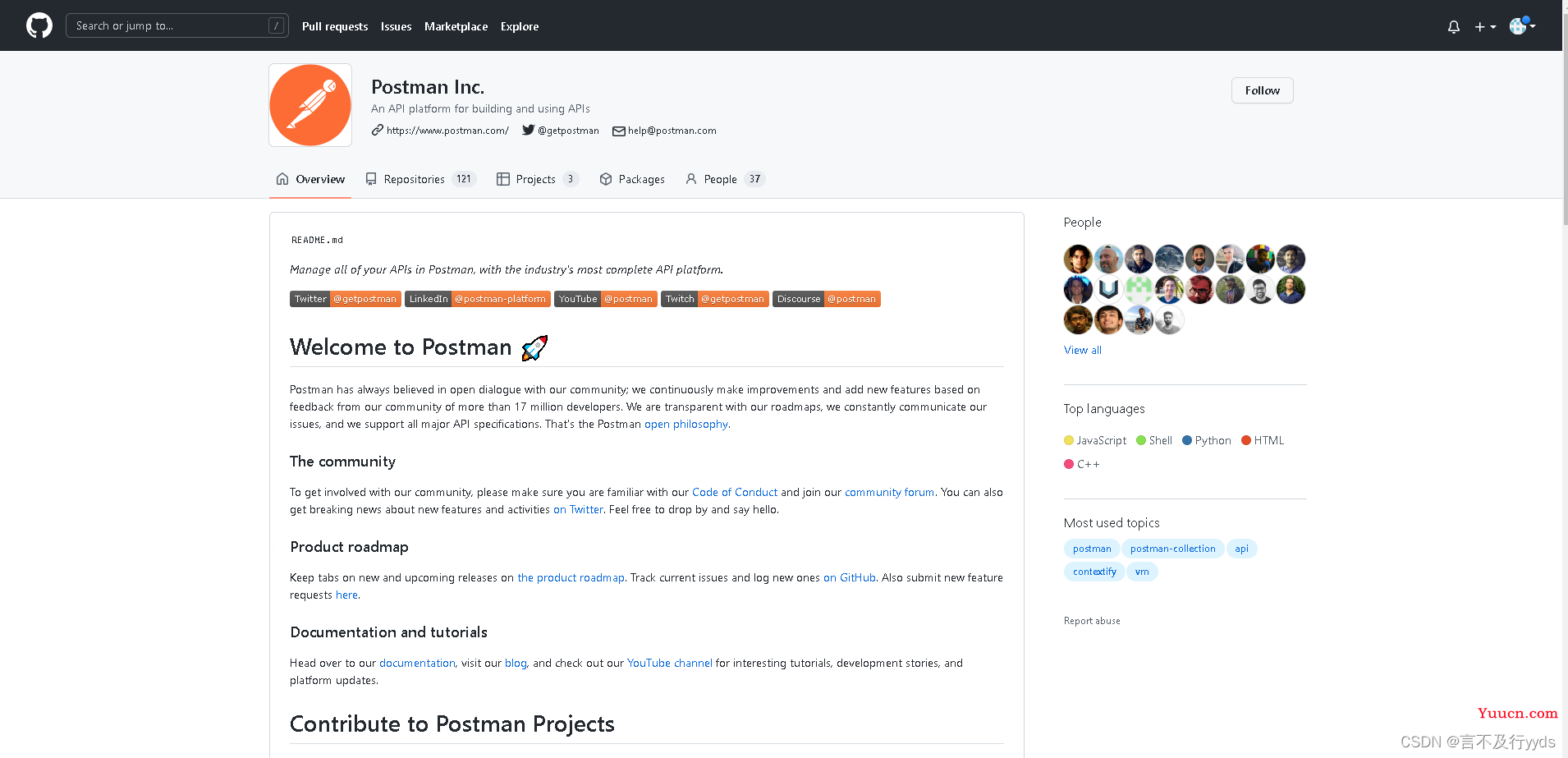Switch to the Projects tab
Image resolution: width=1568 pixels, height=758 pixels.
(537, 179)
